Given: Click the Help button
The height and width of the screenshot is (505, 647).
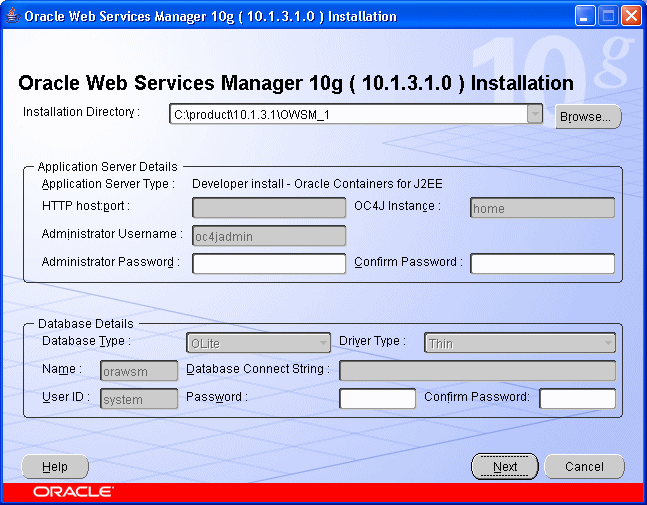Looking at the screenshot, I should click(x=55, y=467).
